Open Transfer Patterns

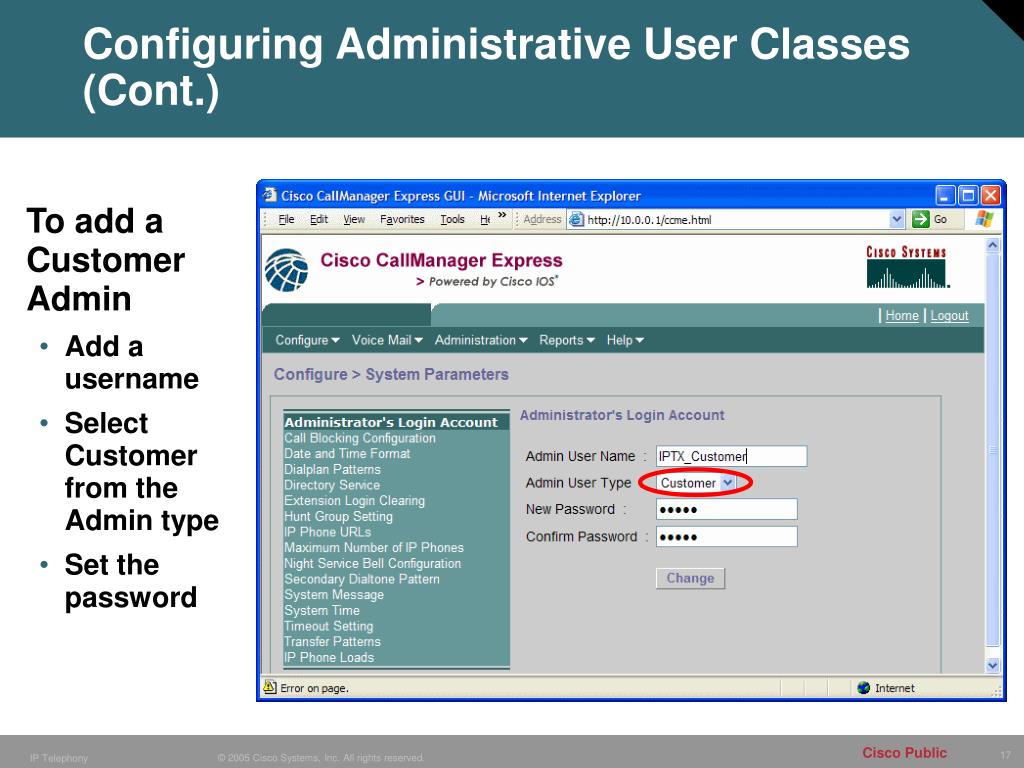[x=332, y=642]
